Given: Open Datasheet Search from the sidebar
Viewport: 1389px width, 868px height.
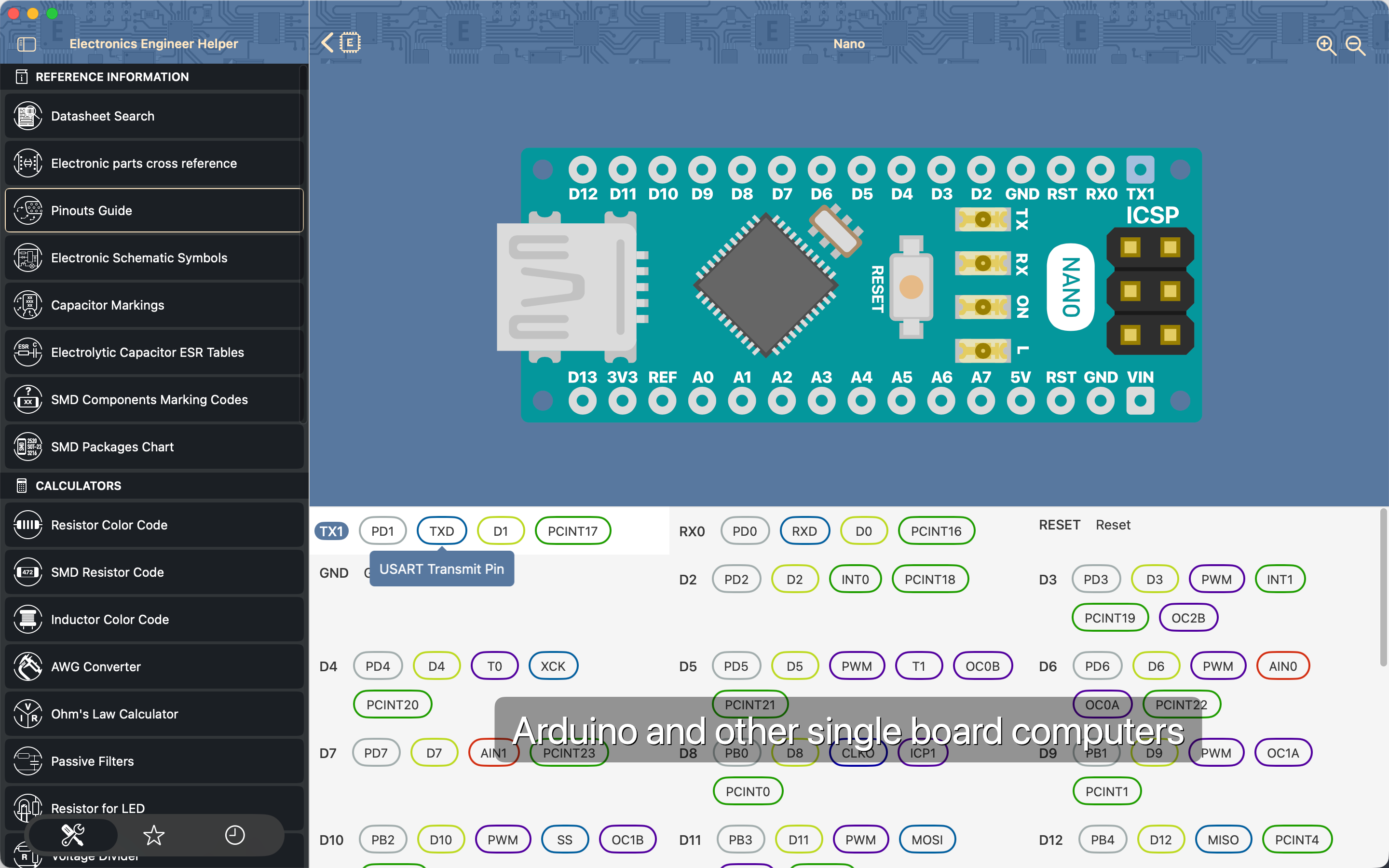Looking at the screenshot, I should (x=154, y=116).
